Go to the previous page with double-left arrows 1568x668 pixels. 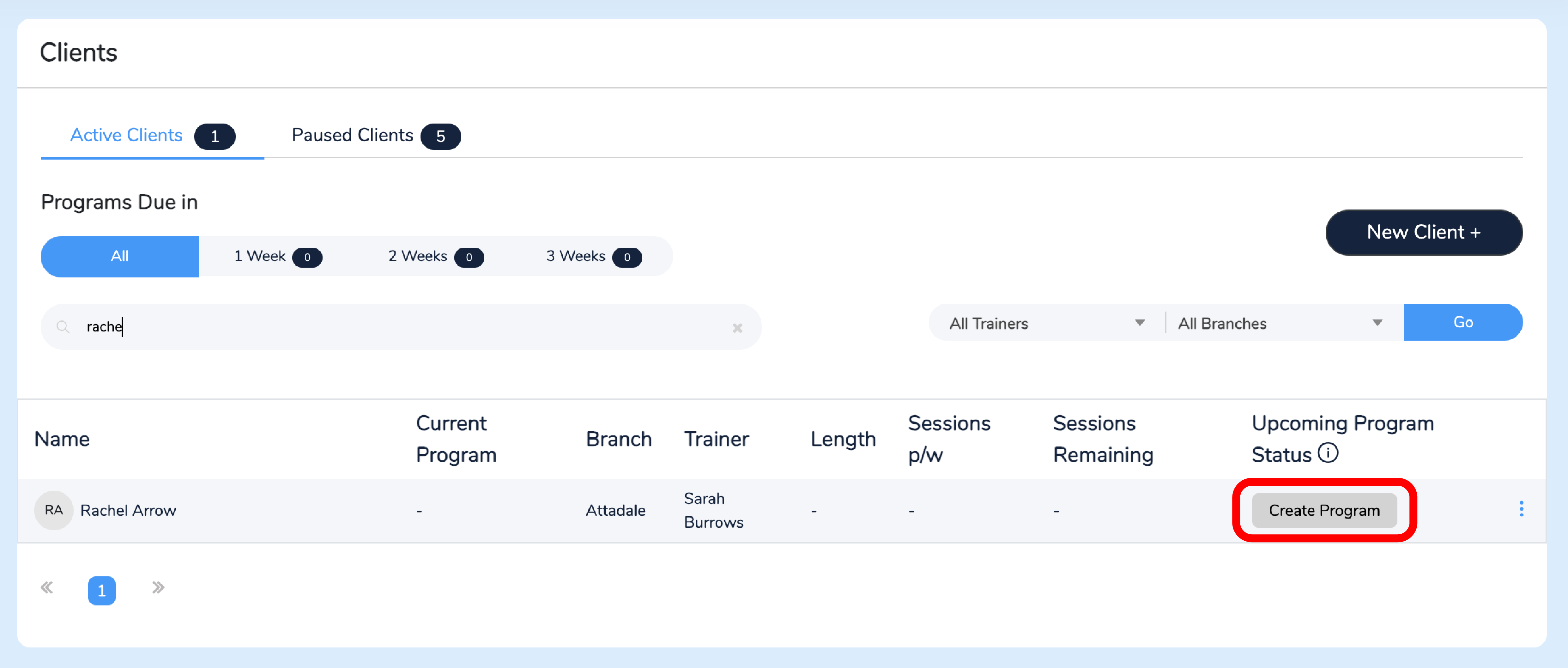coord(47,588)
